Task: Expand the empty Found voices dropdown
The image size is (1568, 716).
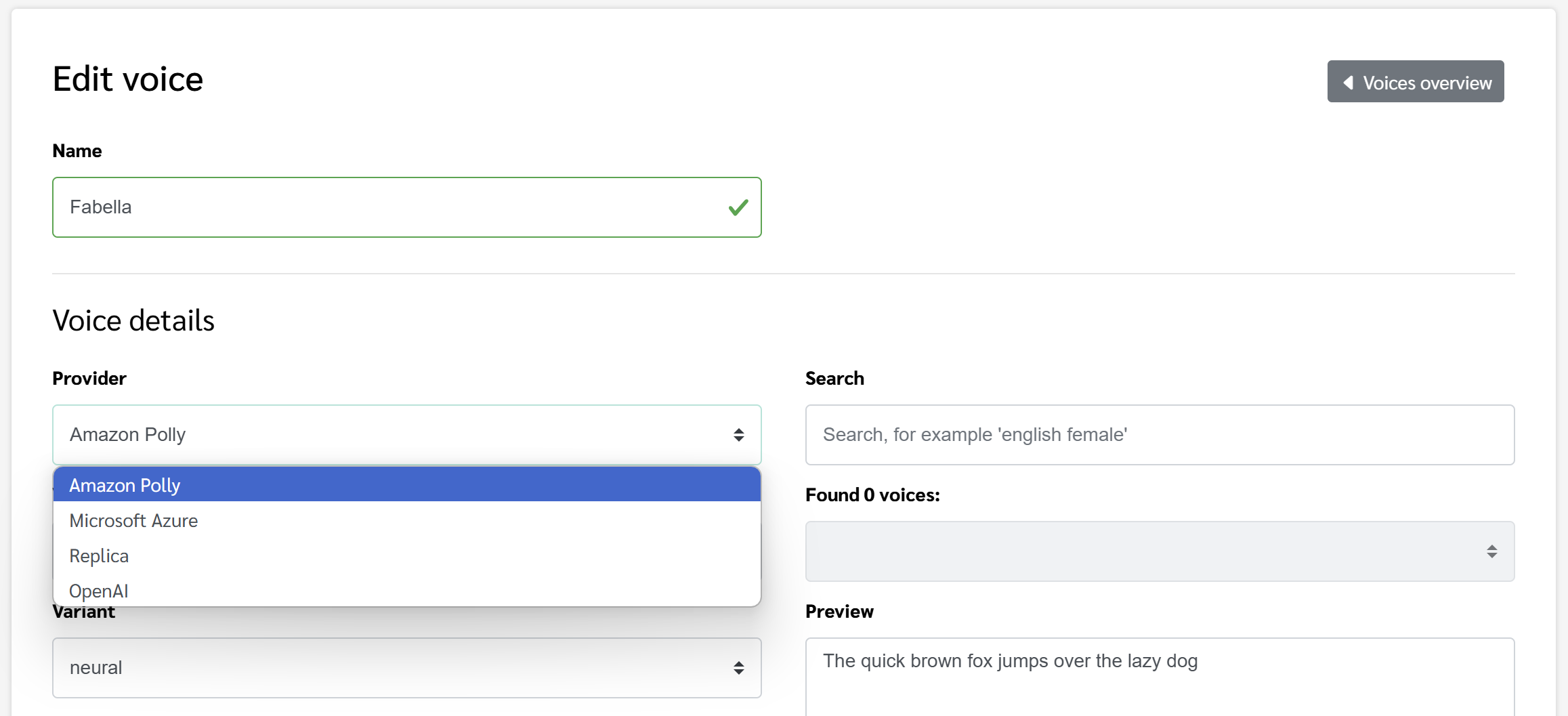Action: [1160, 551]
